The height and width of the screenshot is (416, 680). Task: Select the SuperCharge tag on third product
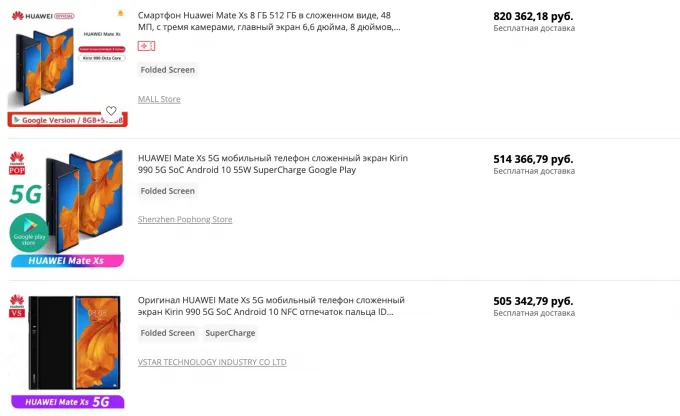(x=230, y=333)
